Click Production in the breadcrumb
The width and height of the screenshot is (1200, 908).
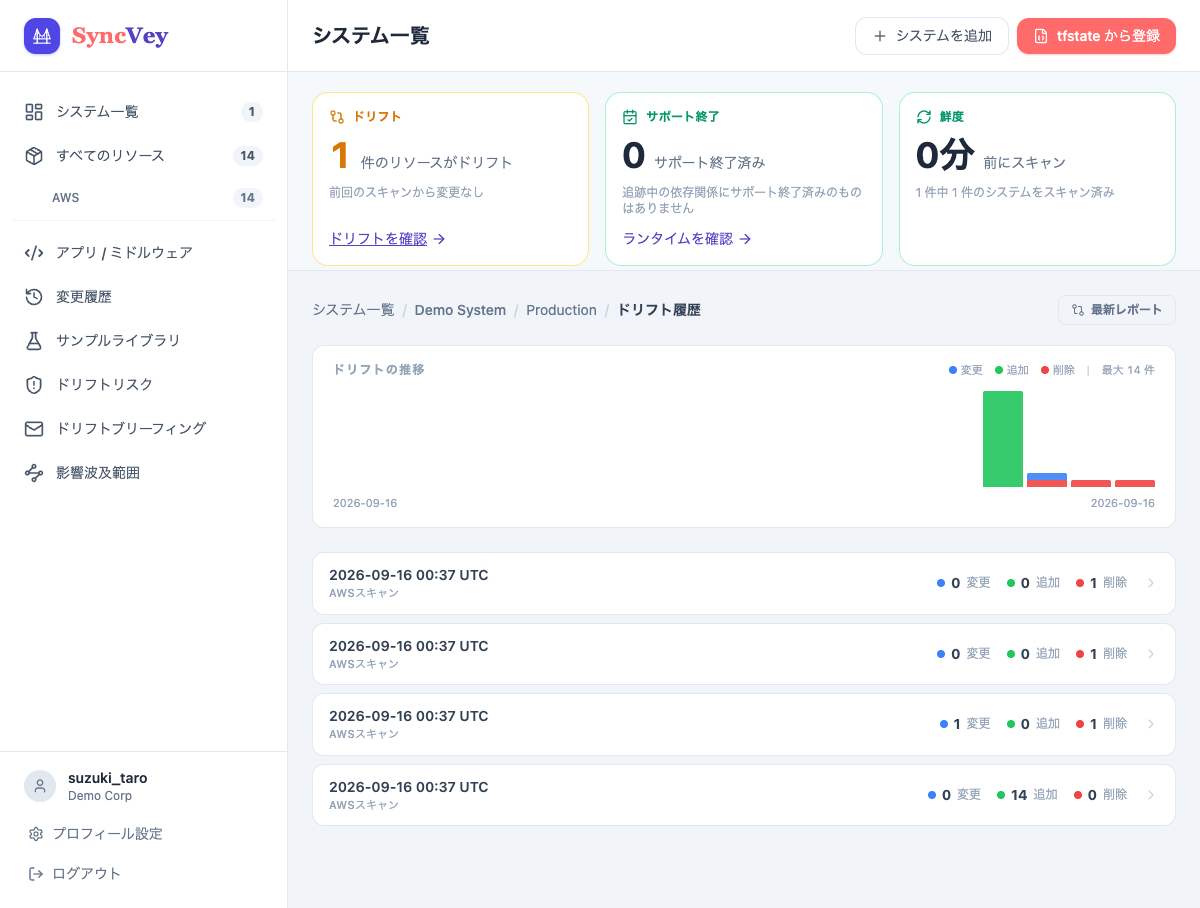point(561,310)
